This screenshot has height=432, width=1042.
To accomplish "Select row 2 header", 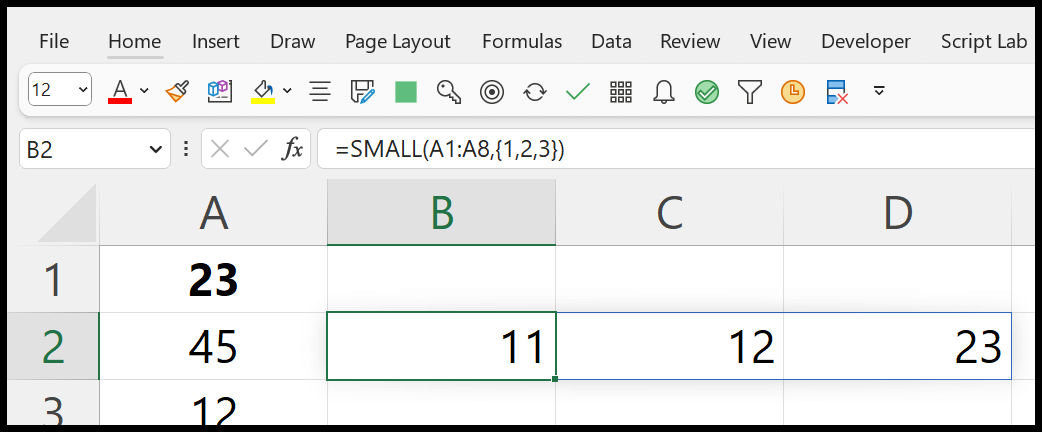I will (53, 346).
